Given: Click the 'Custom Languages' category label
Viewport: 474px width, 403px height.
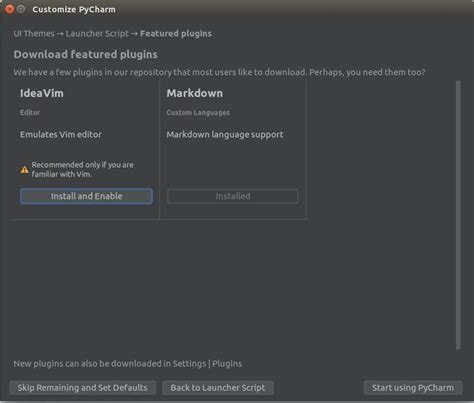Looking at the screenshot, I should [198, 113].
